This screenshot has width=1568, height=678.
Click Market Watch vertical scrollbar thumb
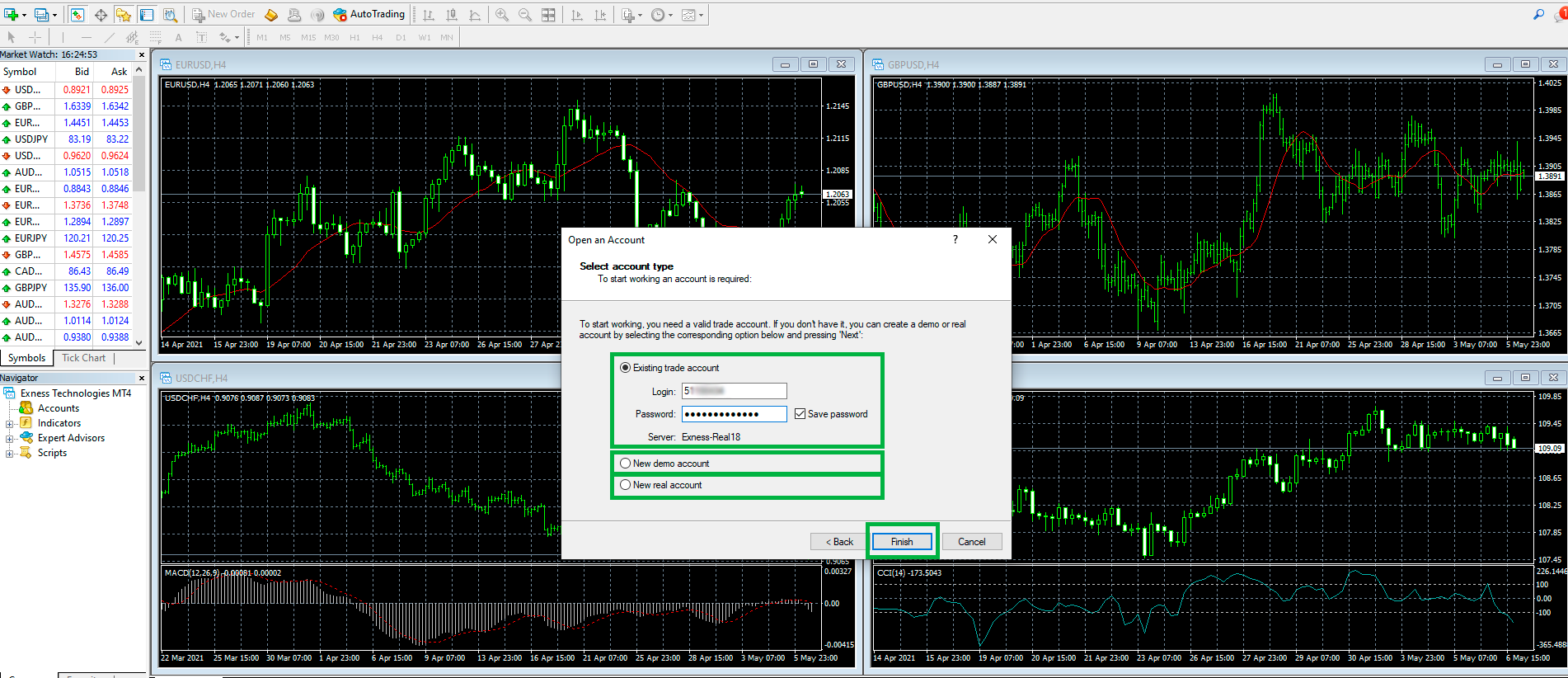tap(139, 134)
